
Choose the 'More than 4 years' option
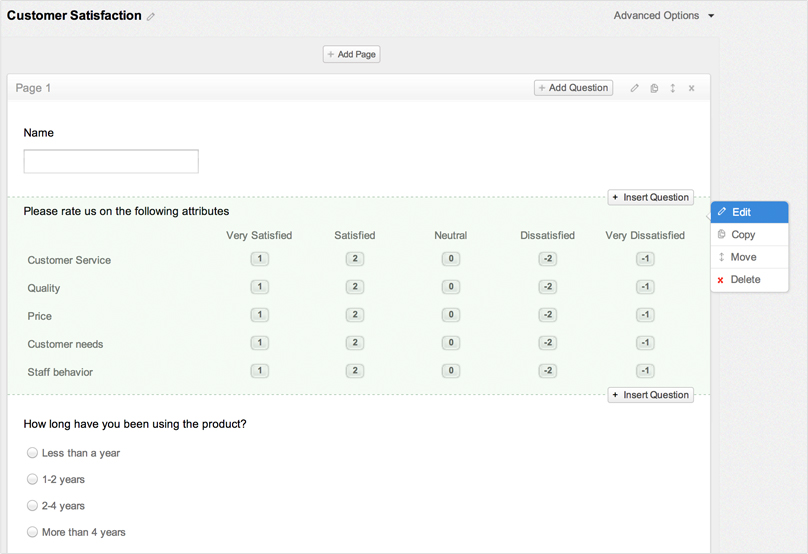(x=33, y=532)
